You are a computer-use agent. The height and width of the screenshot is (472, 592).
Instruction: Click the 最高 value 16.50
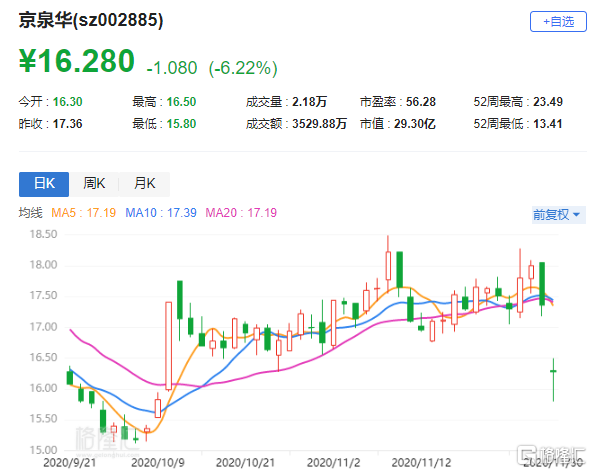click(181, 102)
